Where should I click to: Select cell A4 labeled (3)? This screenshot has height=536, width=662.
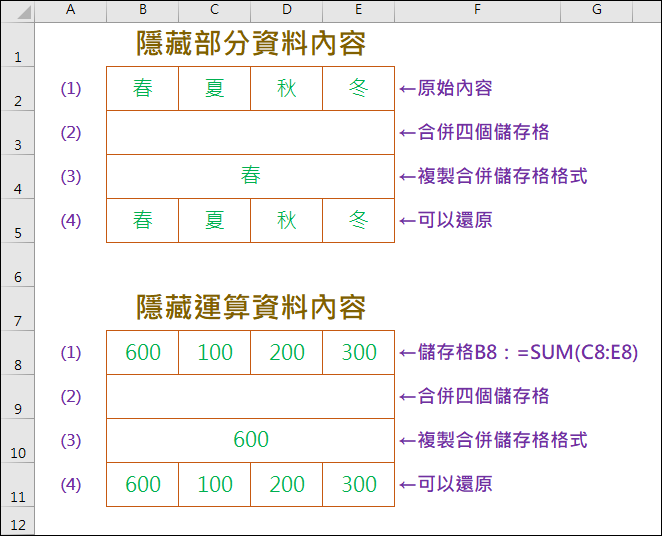click(71, 176)
